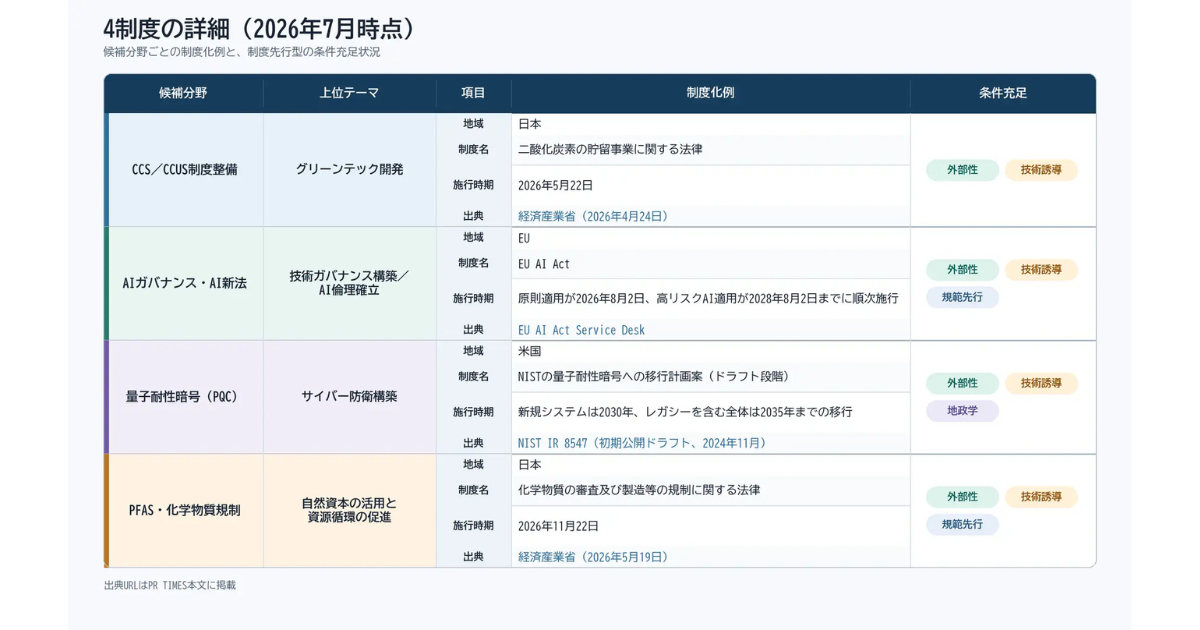This screenshot has width=1200, height=630.
Task: Click the 出典 label in PFAS row
Action: (x=473, y=556)
